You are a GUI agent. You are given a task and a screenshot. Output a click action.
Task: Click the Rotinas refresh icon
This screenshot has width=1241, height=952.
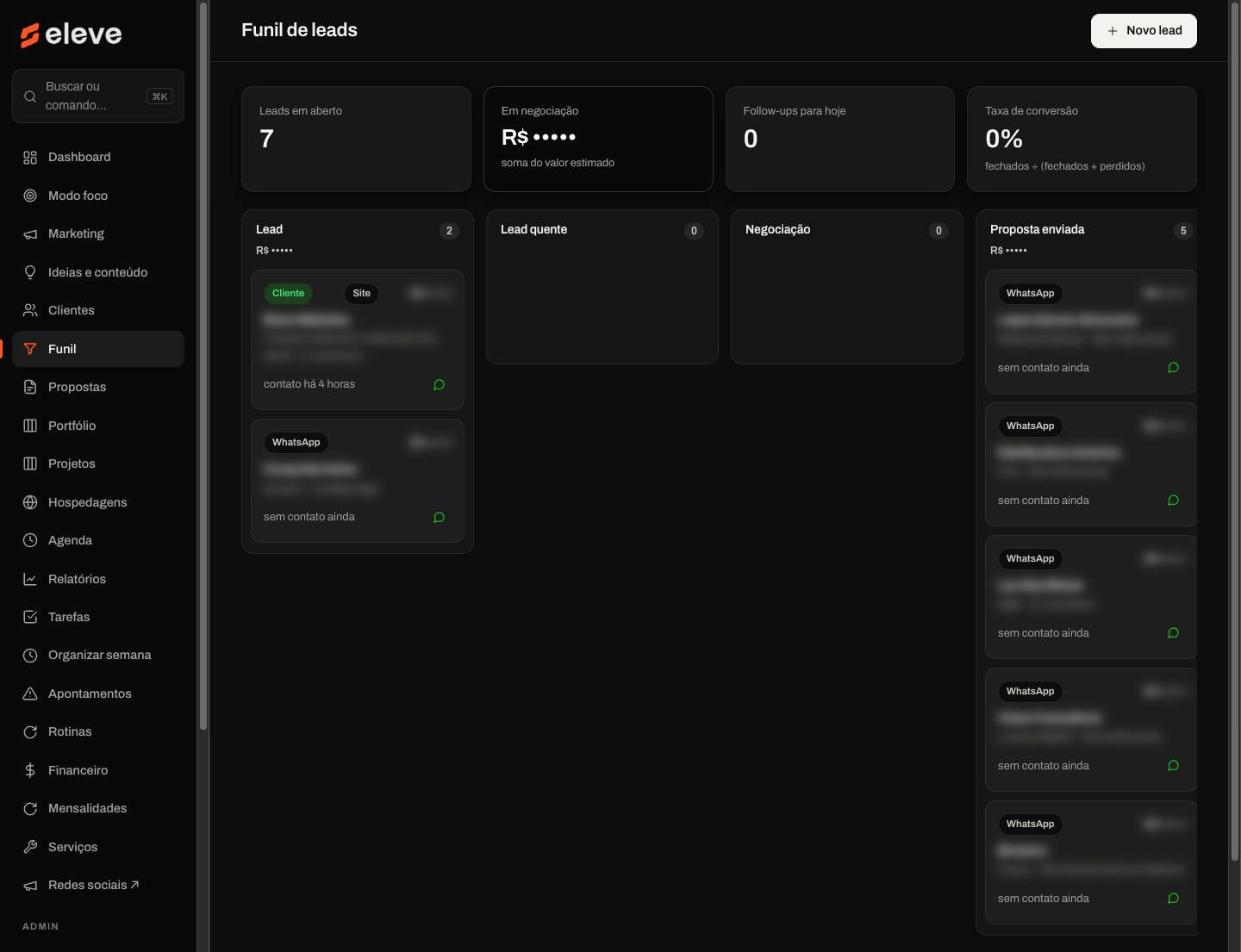30,732
